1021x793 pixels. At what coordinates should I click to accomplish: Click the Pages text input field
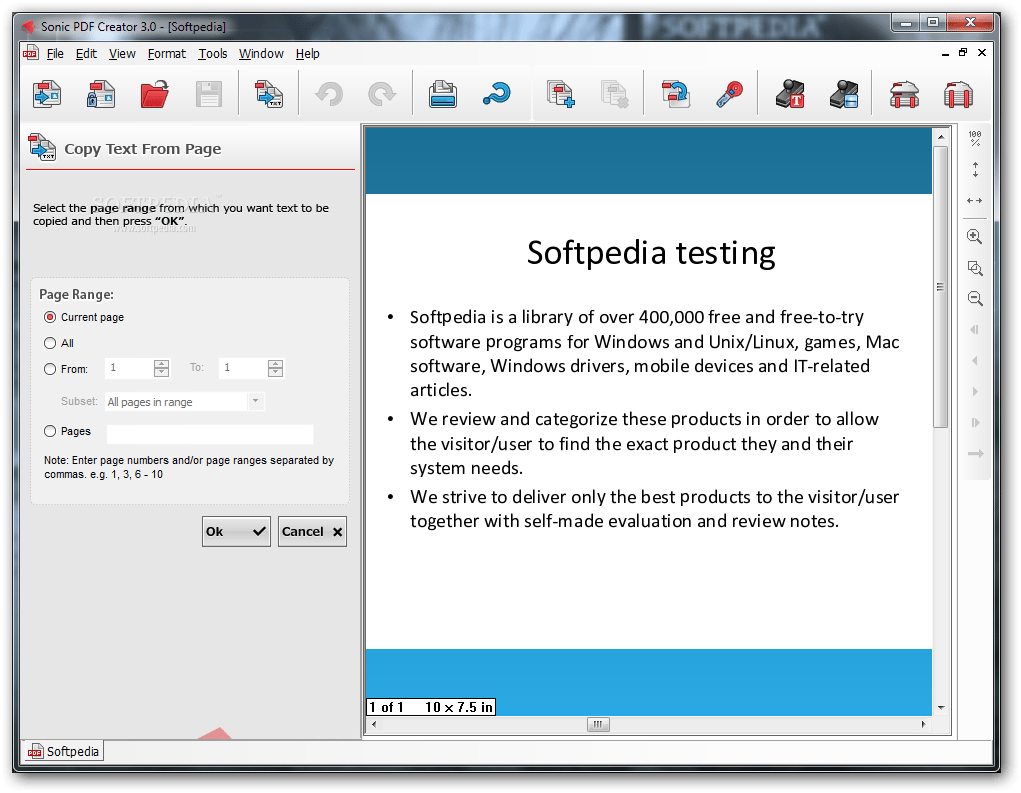210,434
